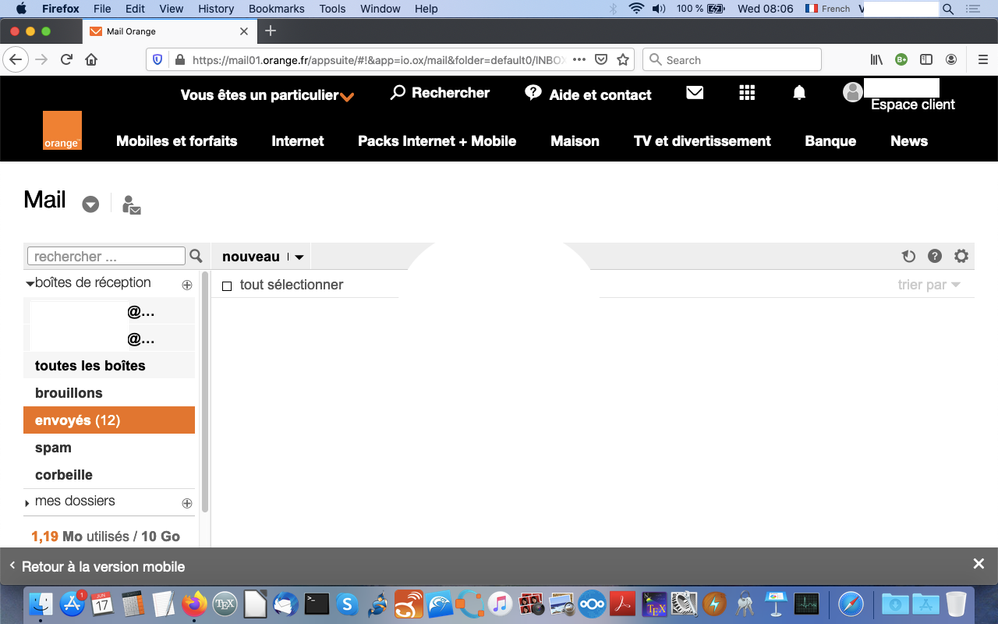Image resolution: width=998 pixels, height=624 pixels.
Task: Click the envelope icon in the Orange header
Action: [x=694, y=93]
